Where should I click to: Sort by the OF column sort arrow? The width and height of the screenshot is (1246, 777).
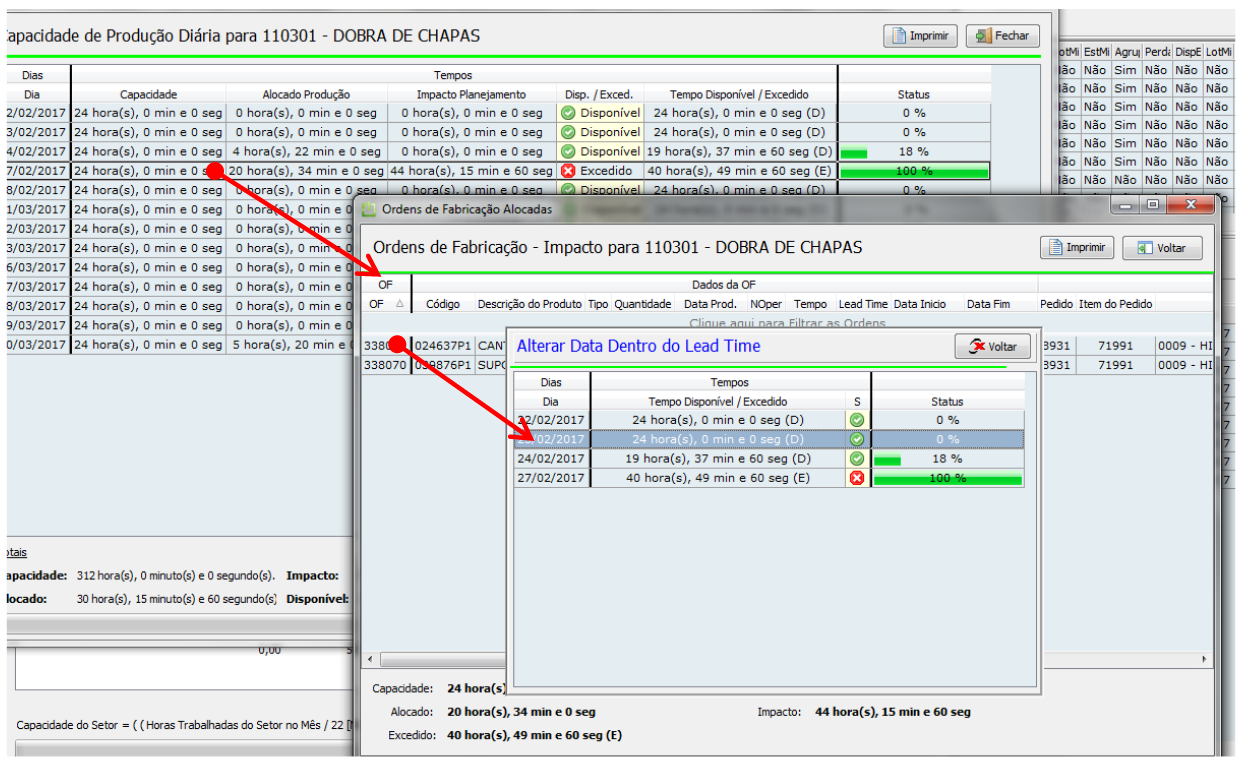click(x=401, y=304)
